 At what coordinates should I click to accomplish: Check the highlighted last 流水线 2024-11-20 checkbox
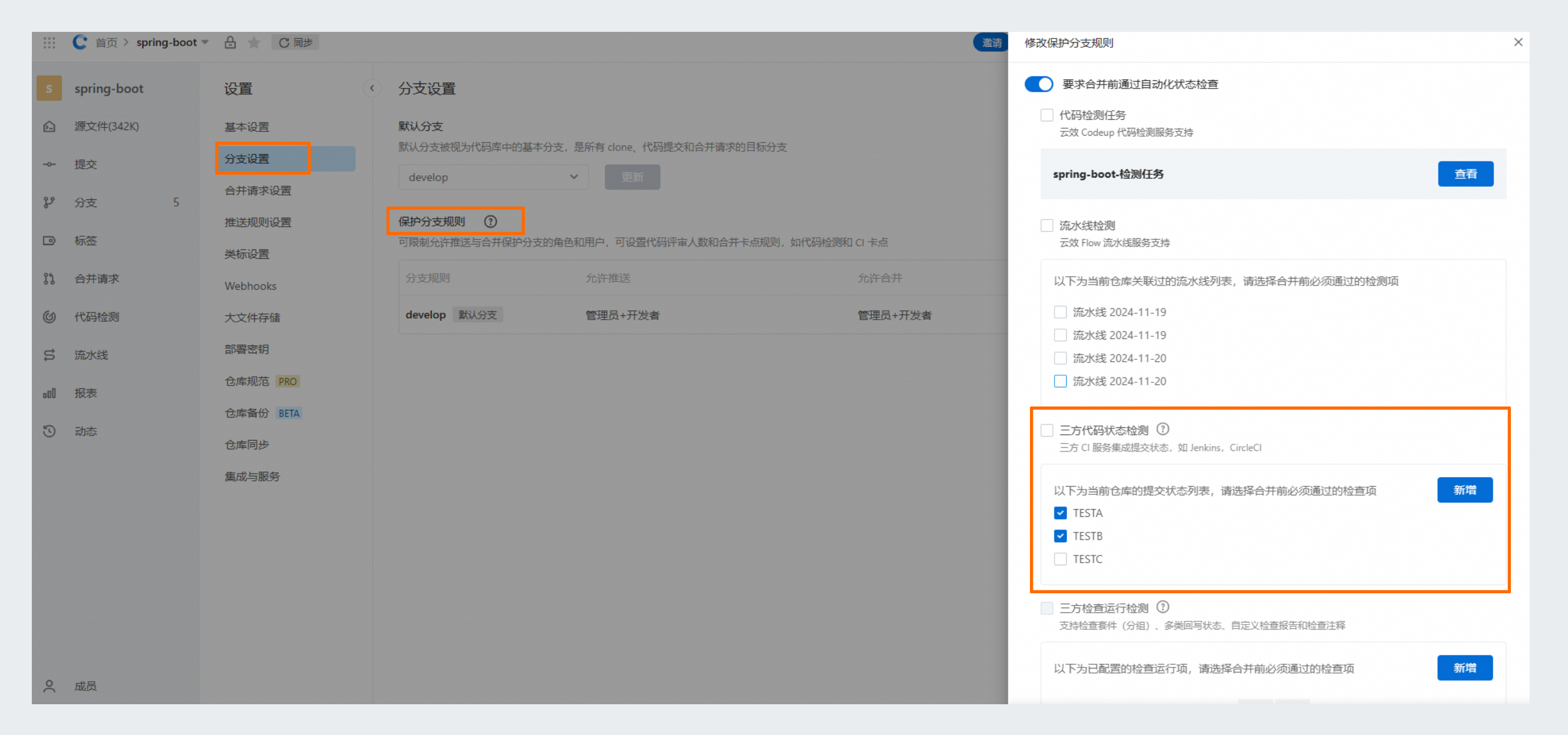pyautogui.click(x=1060, y=381)
